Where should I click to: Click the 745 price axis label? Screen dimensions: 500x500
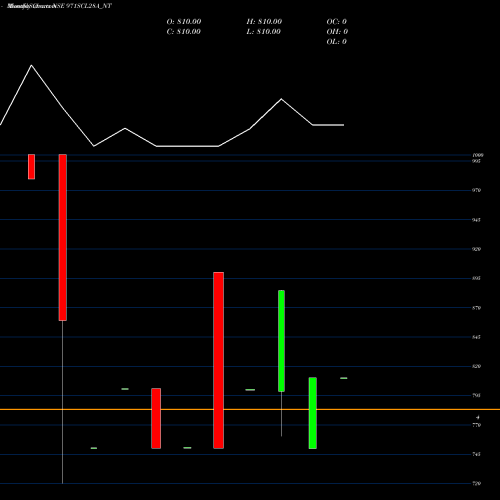(476, 454)
